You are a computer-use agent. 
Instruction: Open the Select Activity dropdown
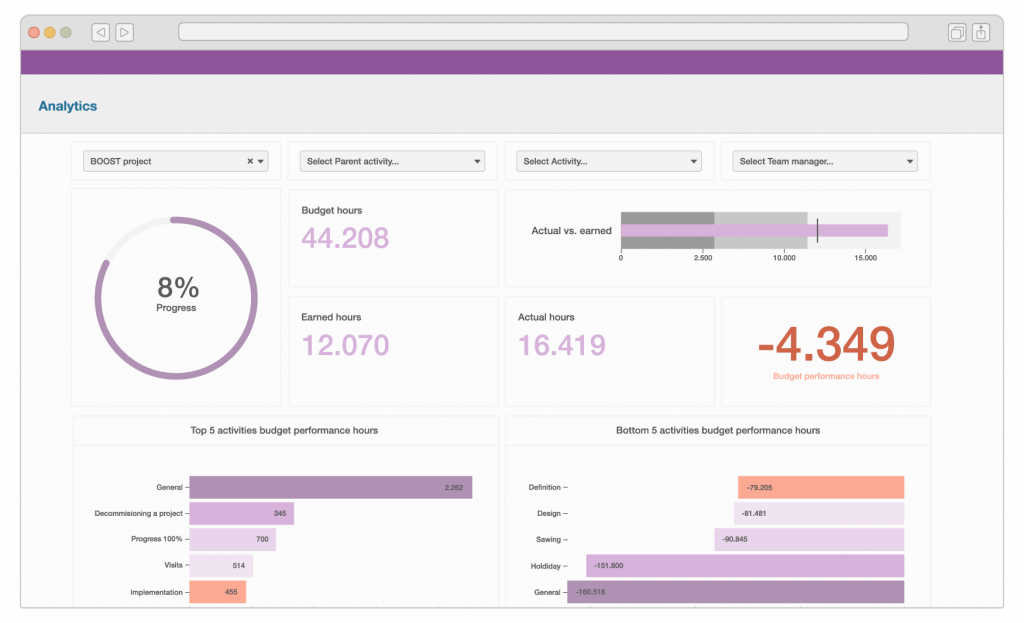pos(608,160)
